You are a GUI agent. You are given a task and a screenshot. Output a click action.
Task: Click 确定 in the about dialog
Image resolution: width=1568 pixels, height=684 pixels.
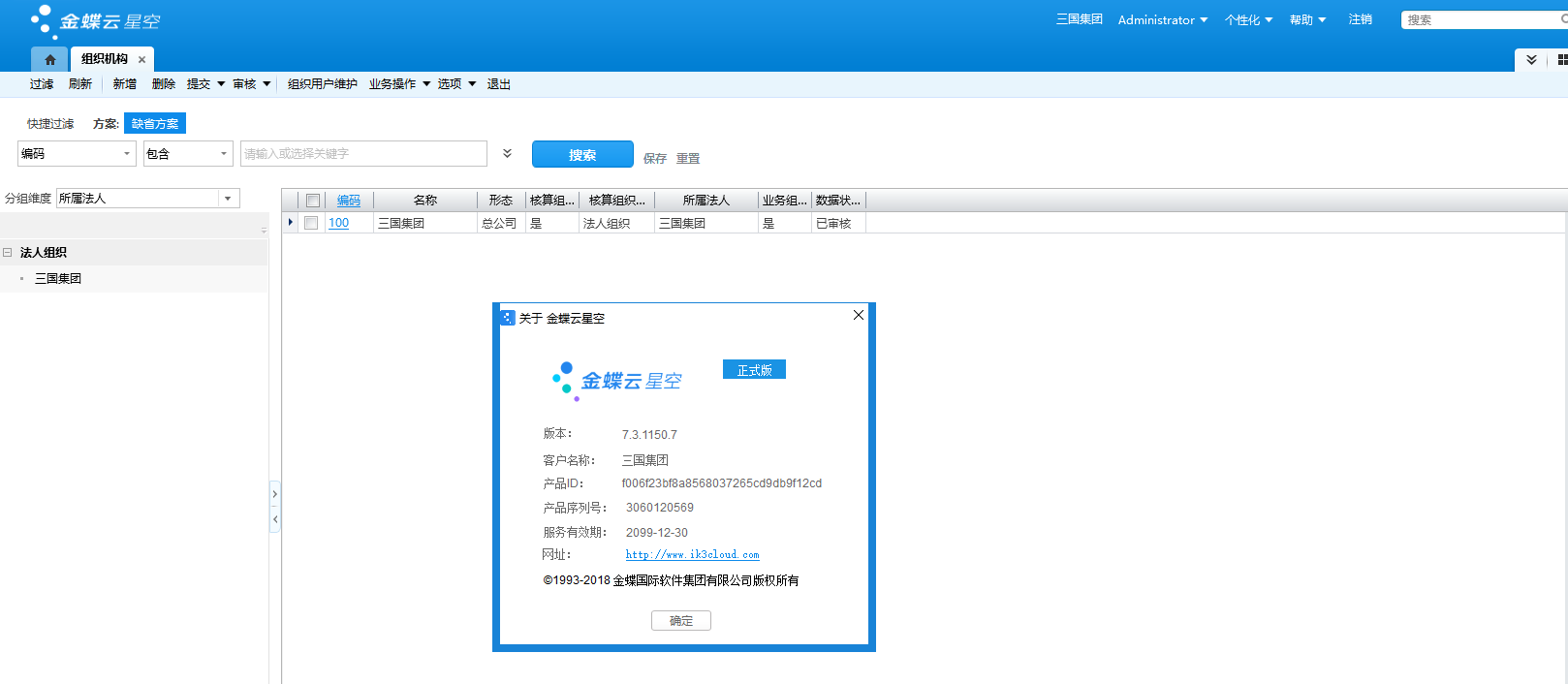pos(681,621)
